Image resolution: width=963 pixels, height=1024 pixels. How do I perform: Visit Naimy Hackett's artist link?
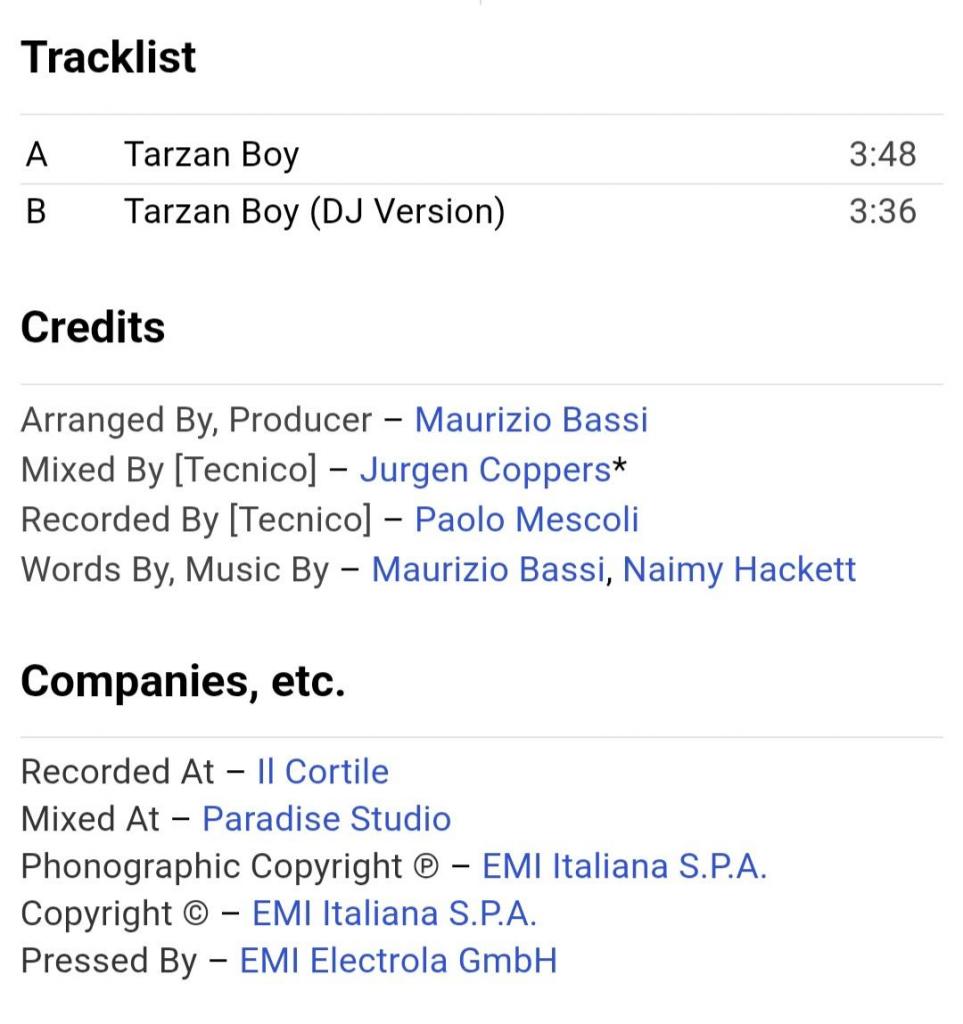tap(739, 570)
